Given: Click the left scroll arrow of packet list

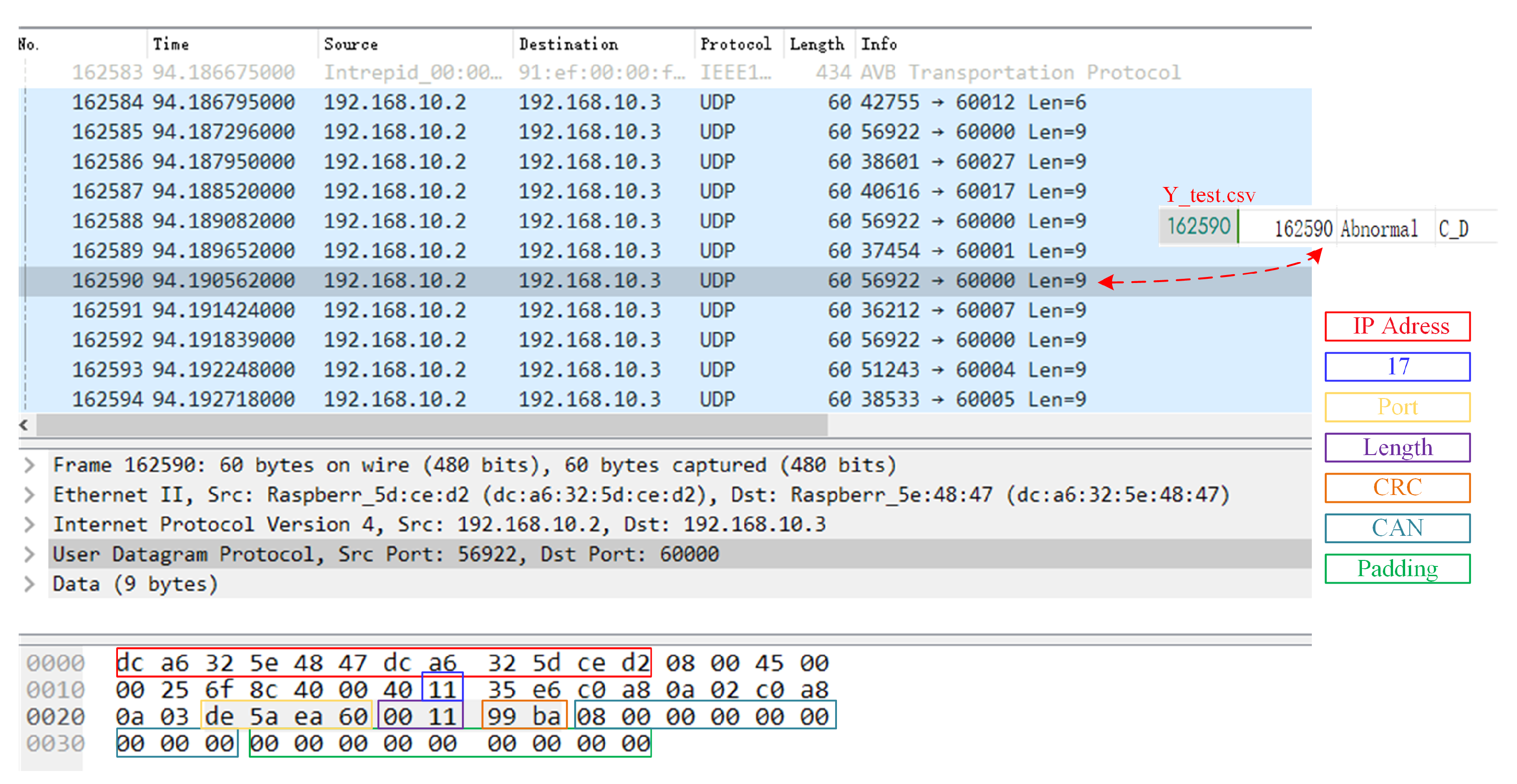Looking at the screenshot, I should (x=24, y=424).
